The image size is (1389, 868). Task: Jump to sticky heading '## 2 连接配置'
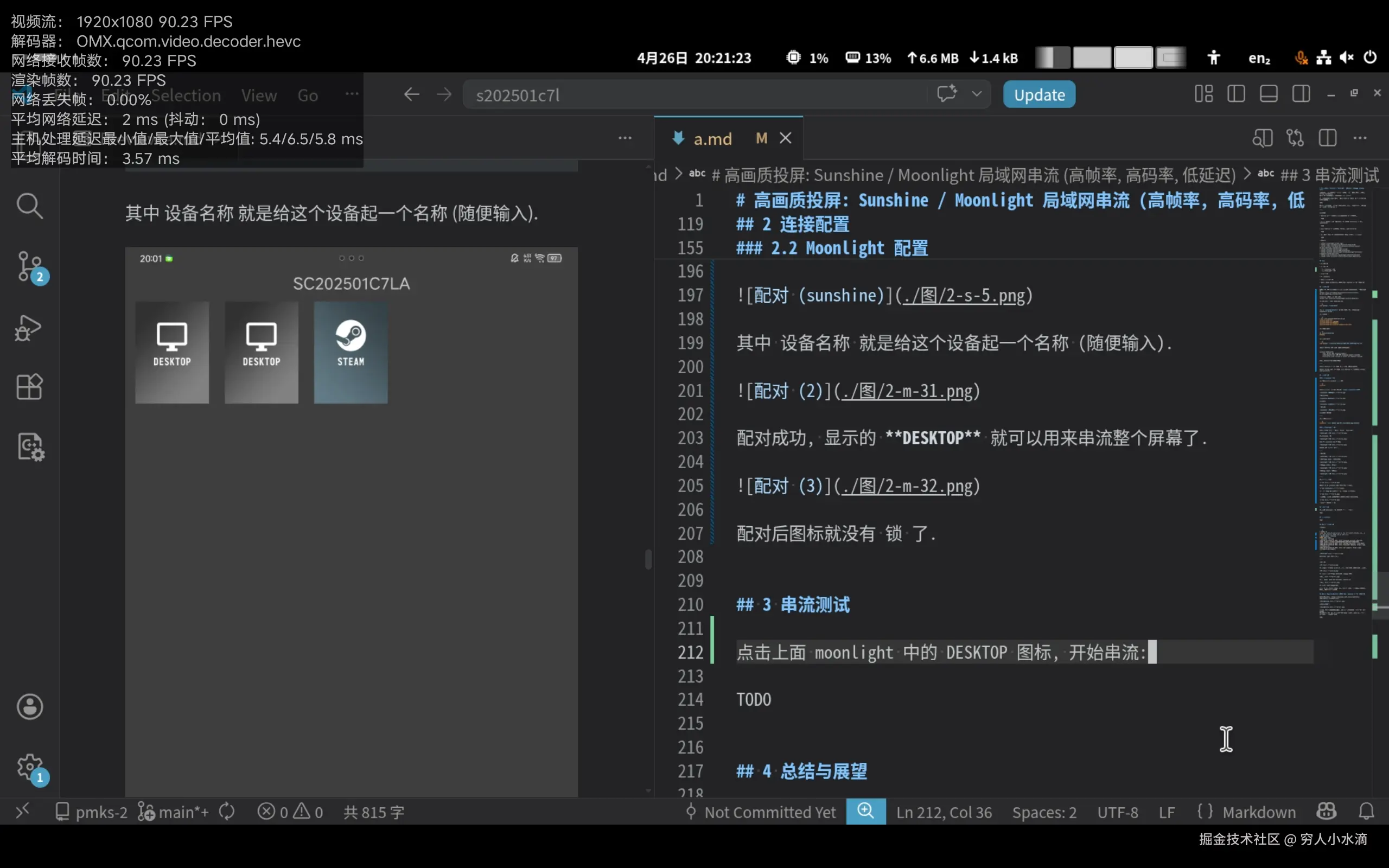pos(793,225)
